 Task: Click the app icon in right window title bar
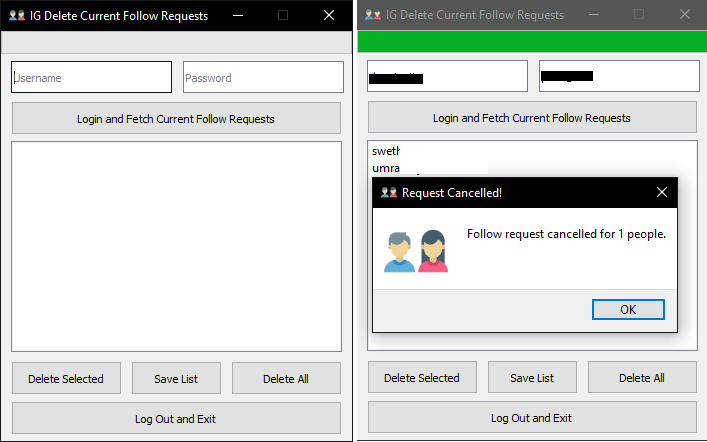(x=373, y=14)
